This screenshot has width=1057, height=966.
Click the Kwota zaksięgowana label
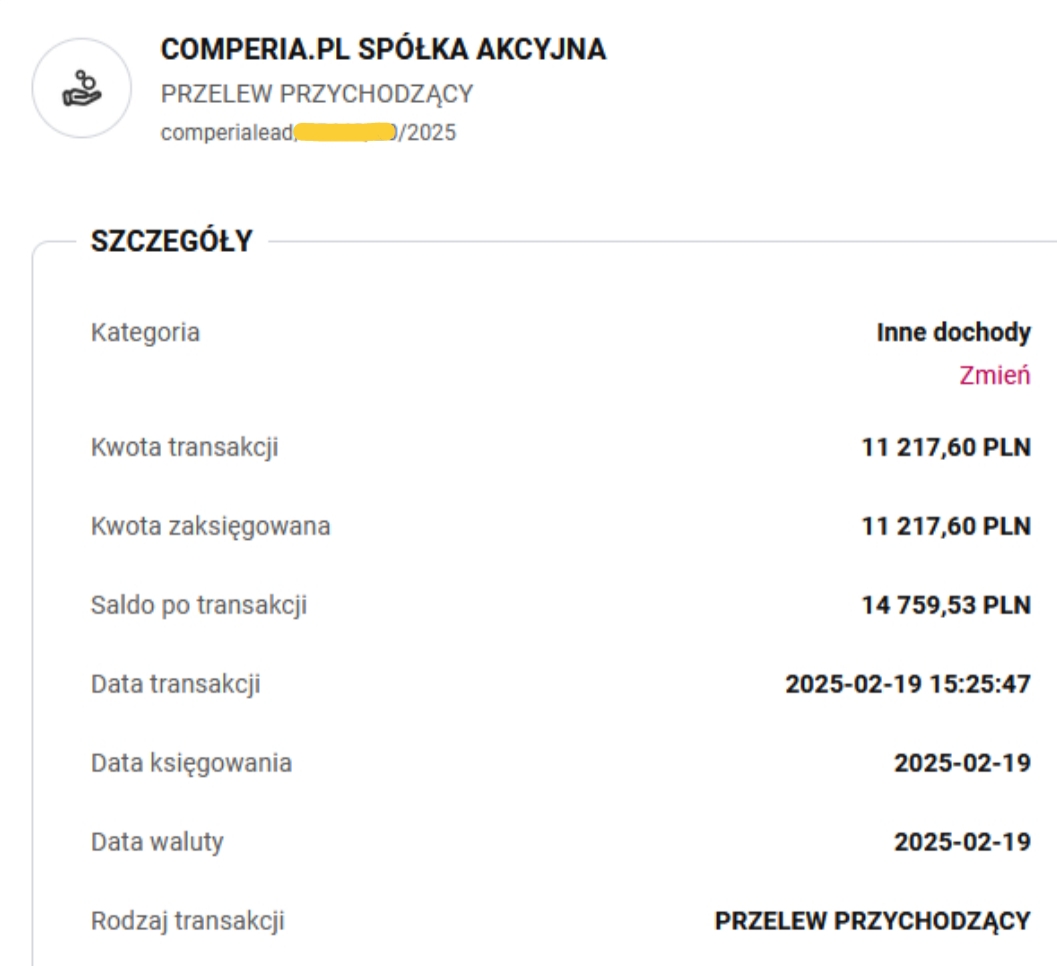211,527
